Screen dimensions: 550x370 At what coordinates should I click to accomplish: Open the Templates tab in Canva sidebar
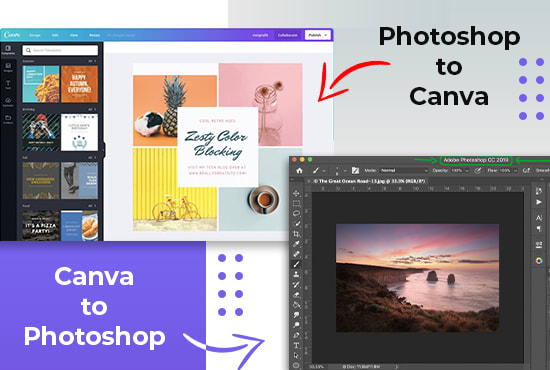[x=8, y=49]
